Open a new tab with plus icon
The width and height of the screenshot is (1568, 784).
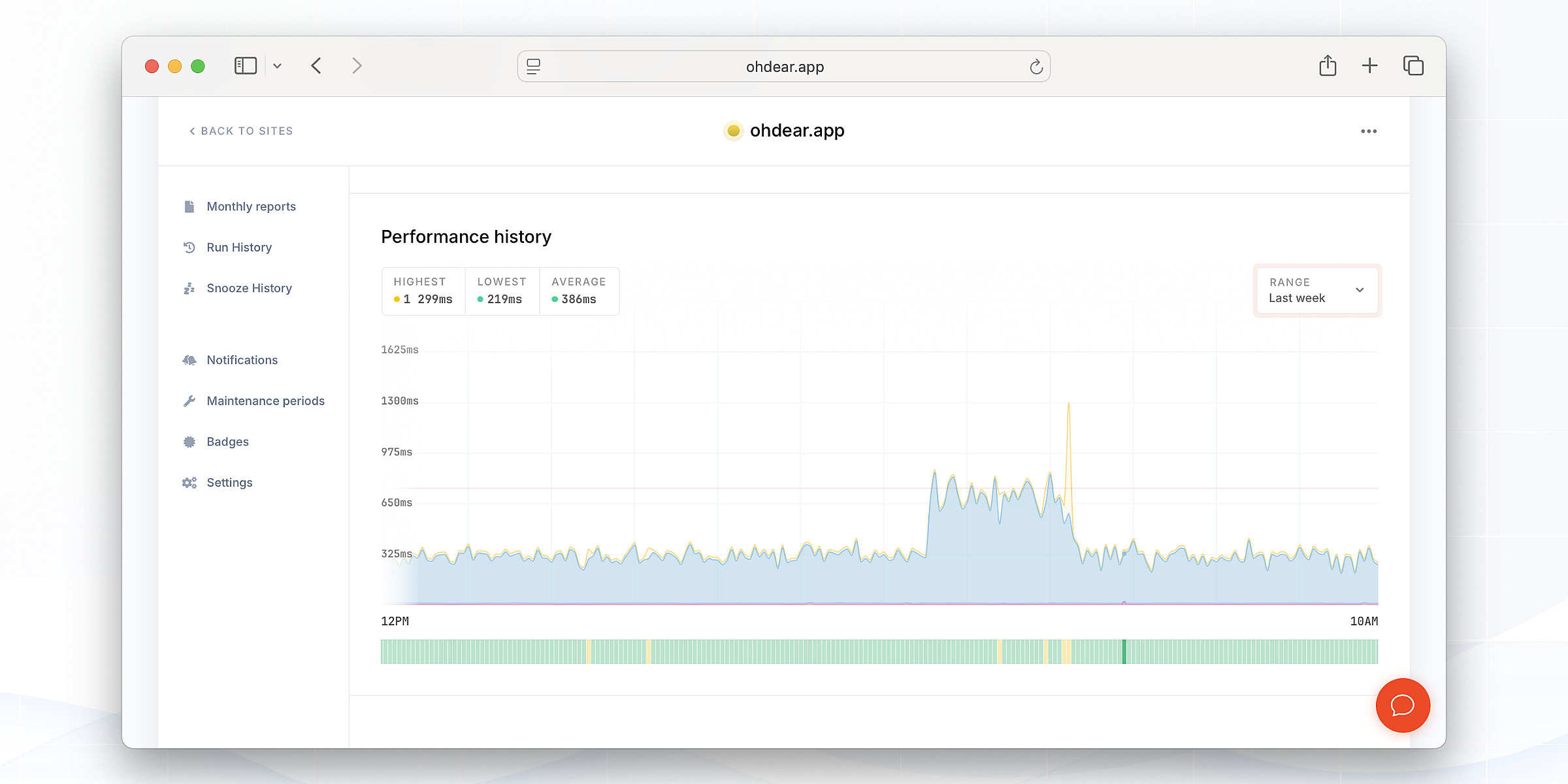[1370, 65]
